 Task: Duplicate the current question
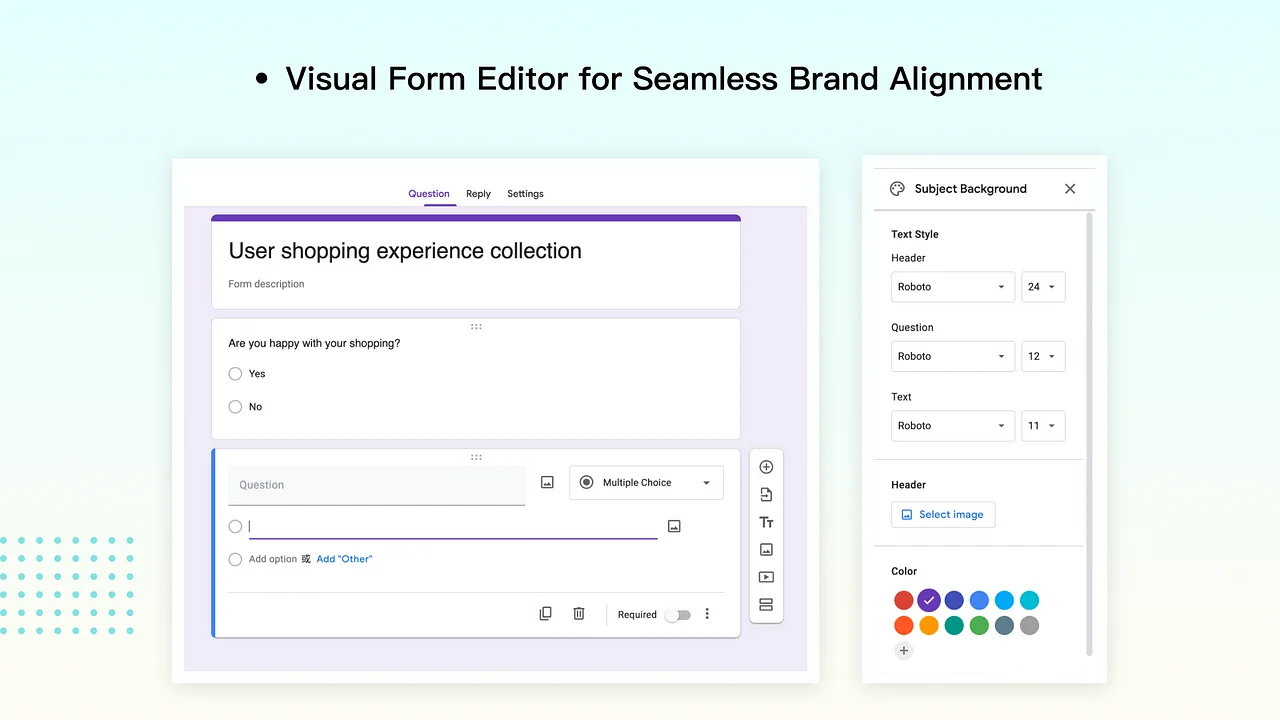pyautogui.click(x=545, y=614)
